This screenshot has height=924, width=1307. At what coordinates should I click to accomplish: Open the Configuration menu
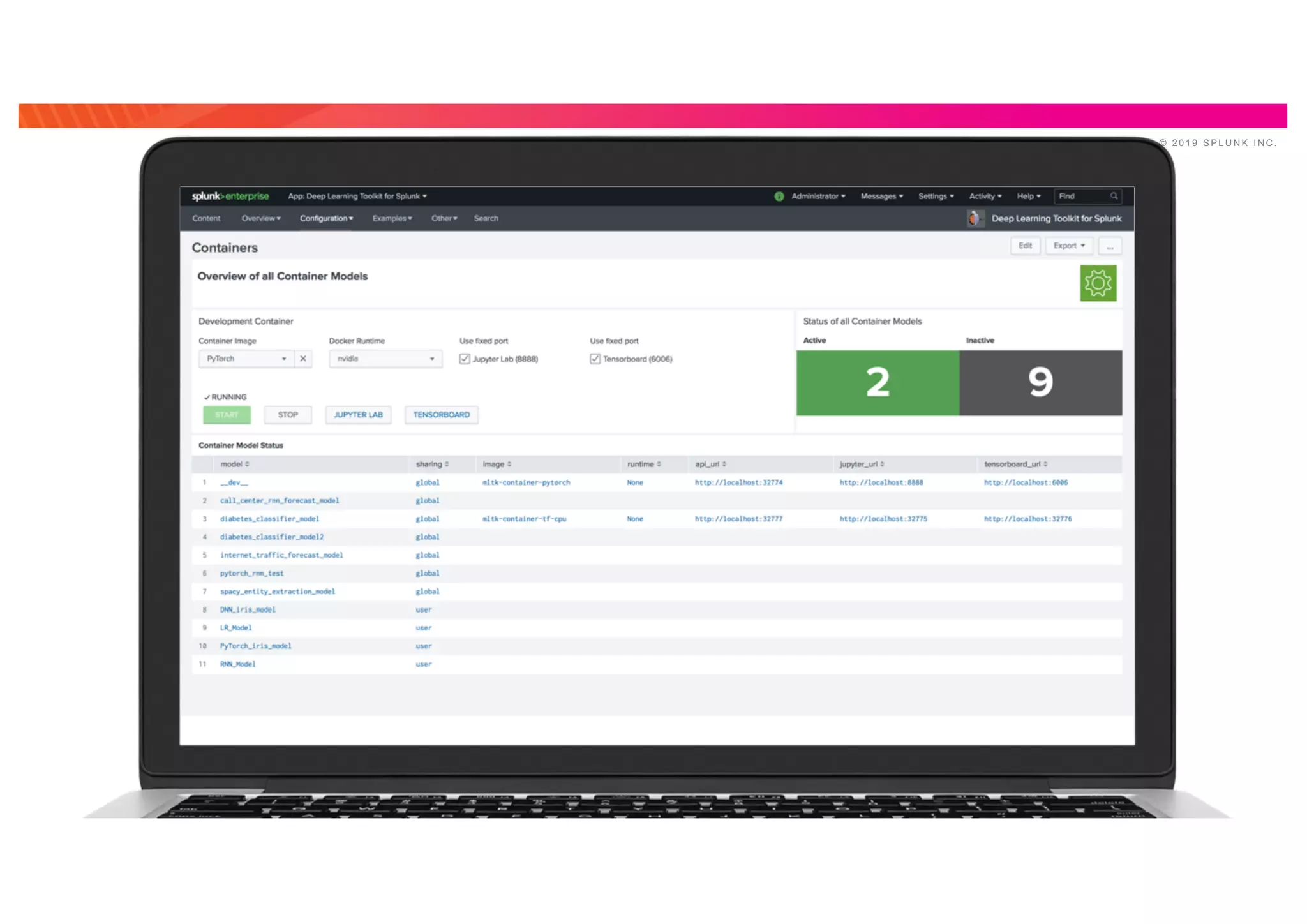point(326,219)
